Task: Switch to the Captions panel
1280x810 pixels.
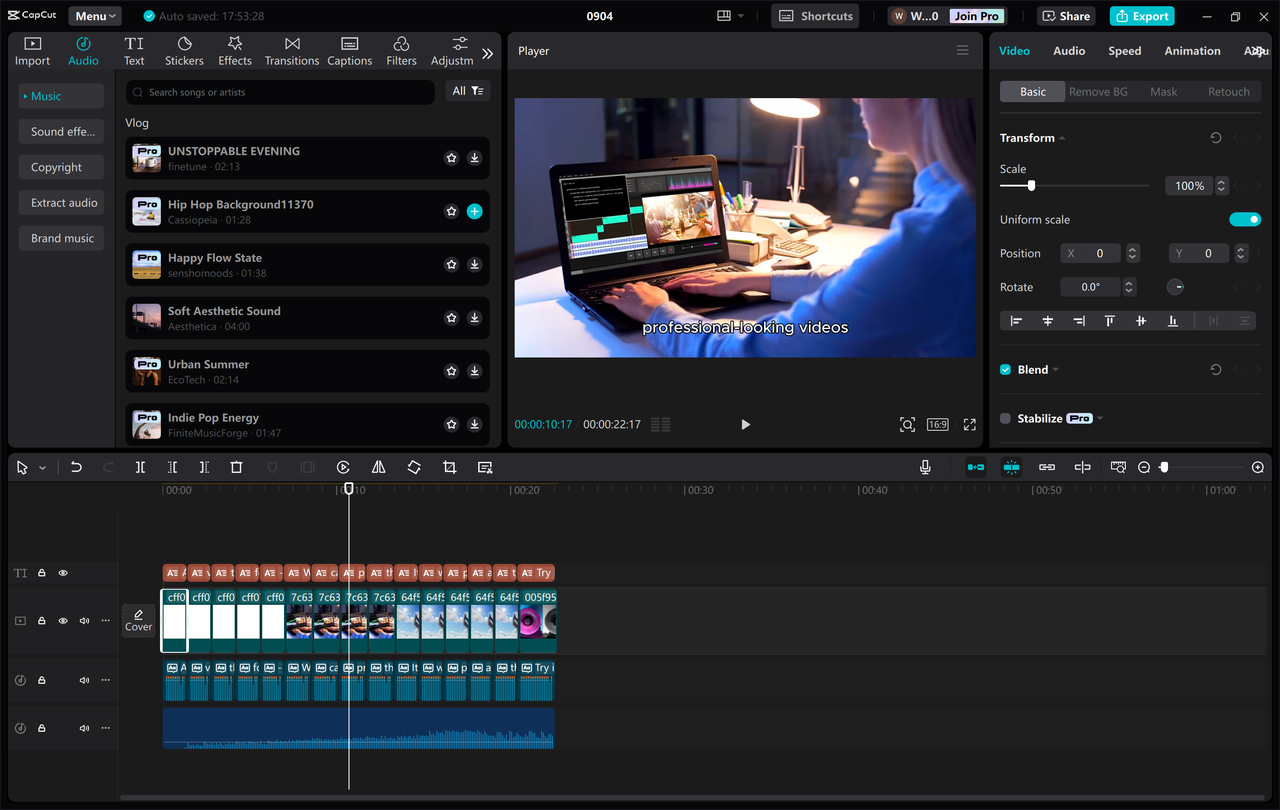Action: [349, 50]
